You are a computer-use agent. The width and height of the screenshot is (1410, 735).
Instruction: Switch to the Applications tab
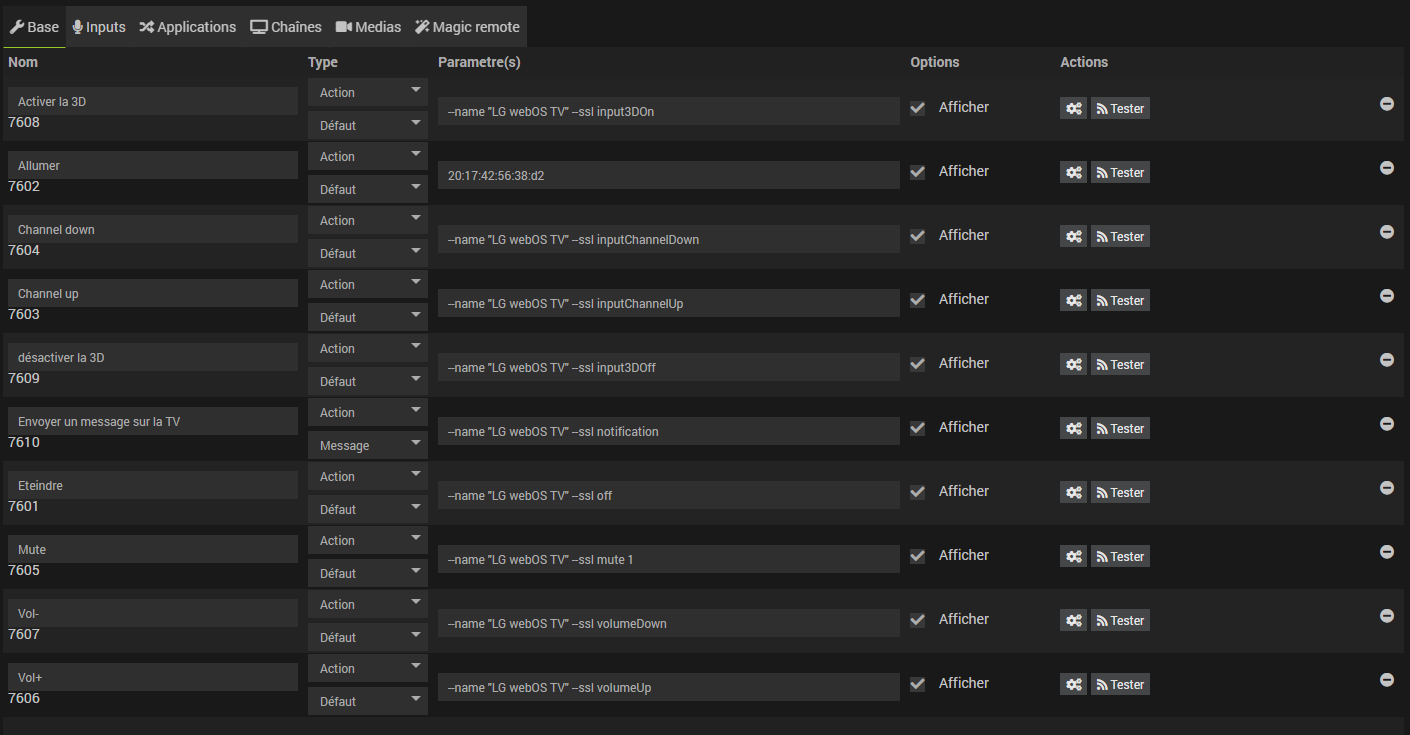click(x=188, y=27)
